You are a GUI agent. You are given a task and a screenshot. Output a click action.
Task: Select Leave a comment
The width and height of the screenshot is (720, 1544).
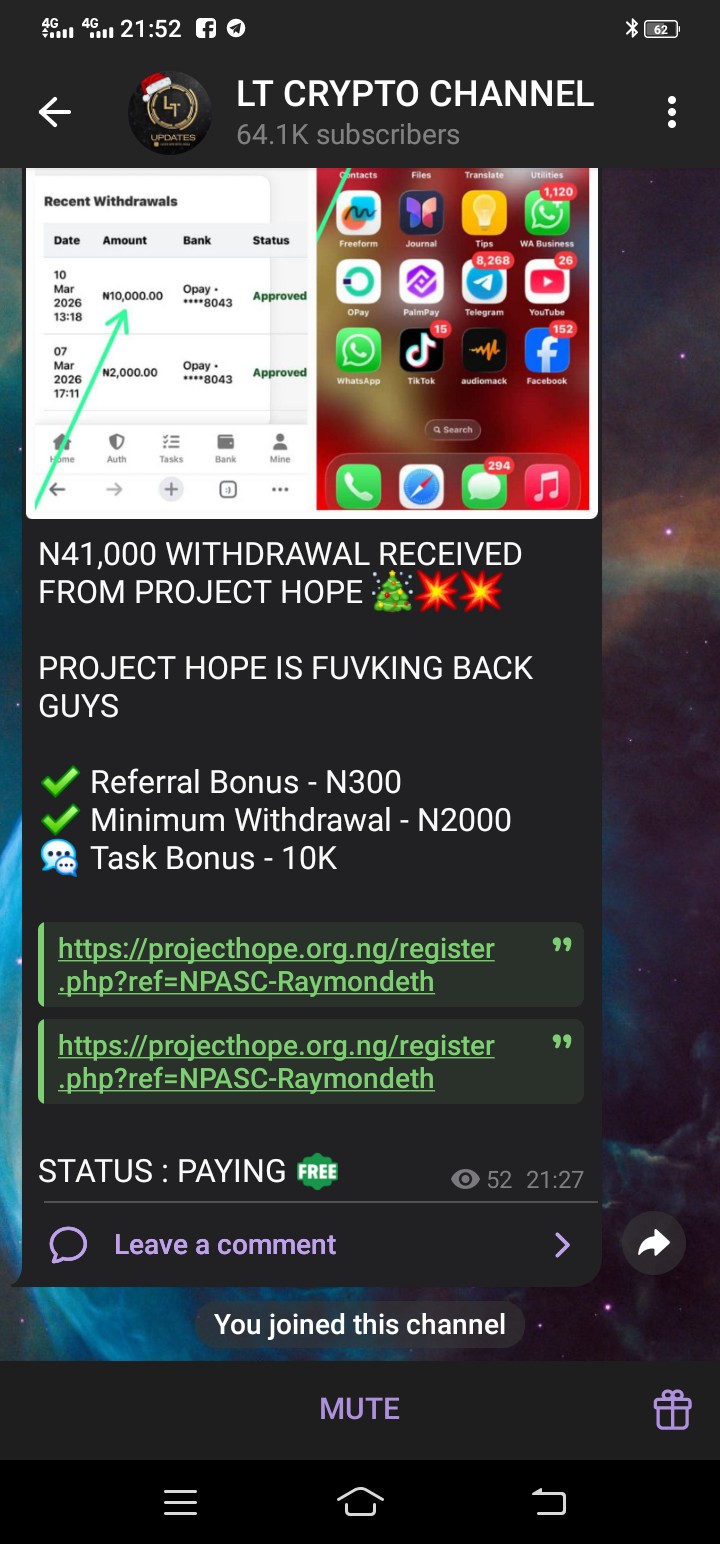tap(225, 1245)
